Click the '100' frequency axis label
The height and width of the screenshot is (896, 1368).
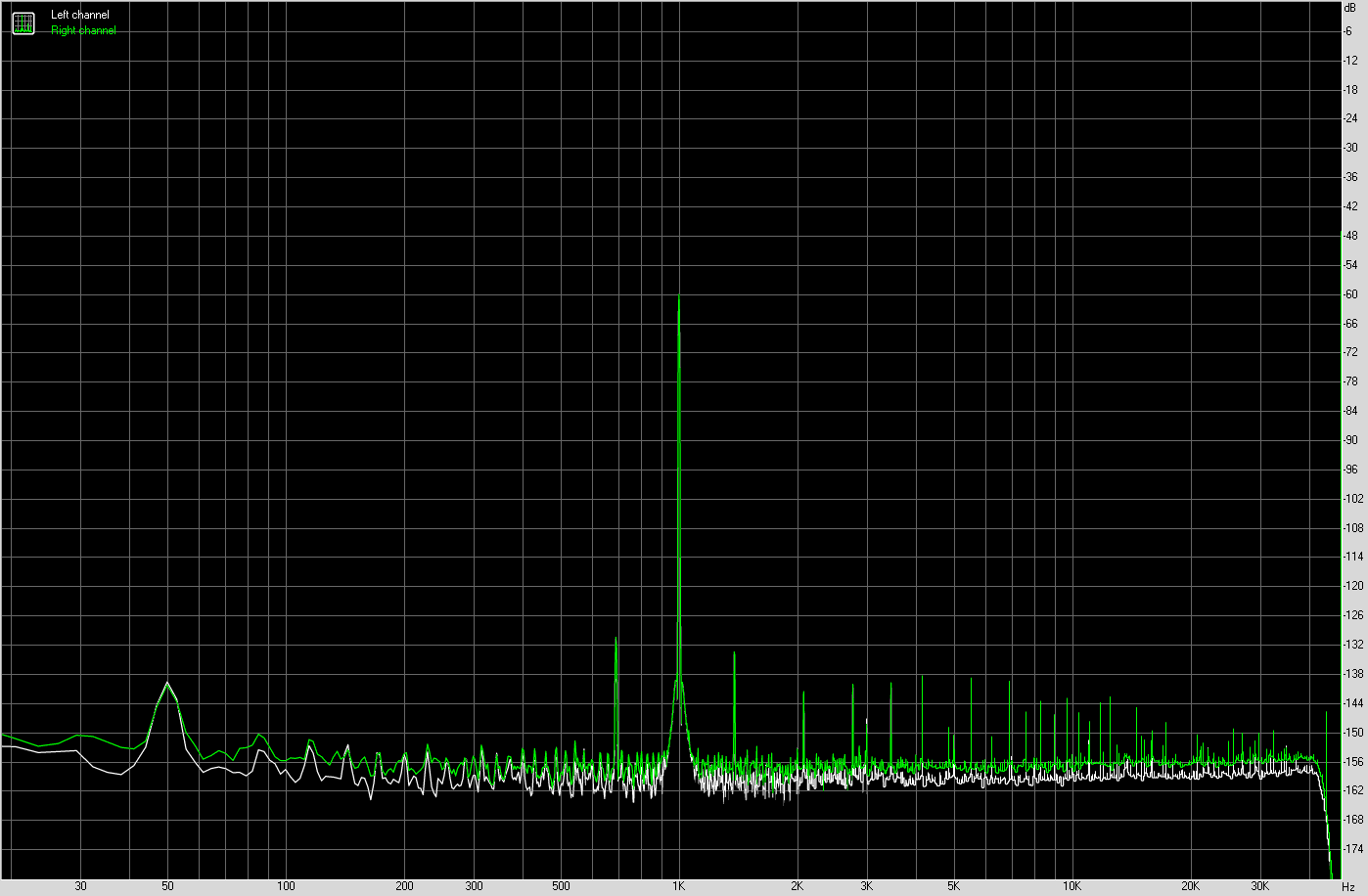(286, 887)
